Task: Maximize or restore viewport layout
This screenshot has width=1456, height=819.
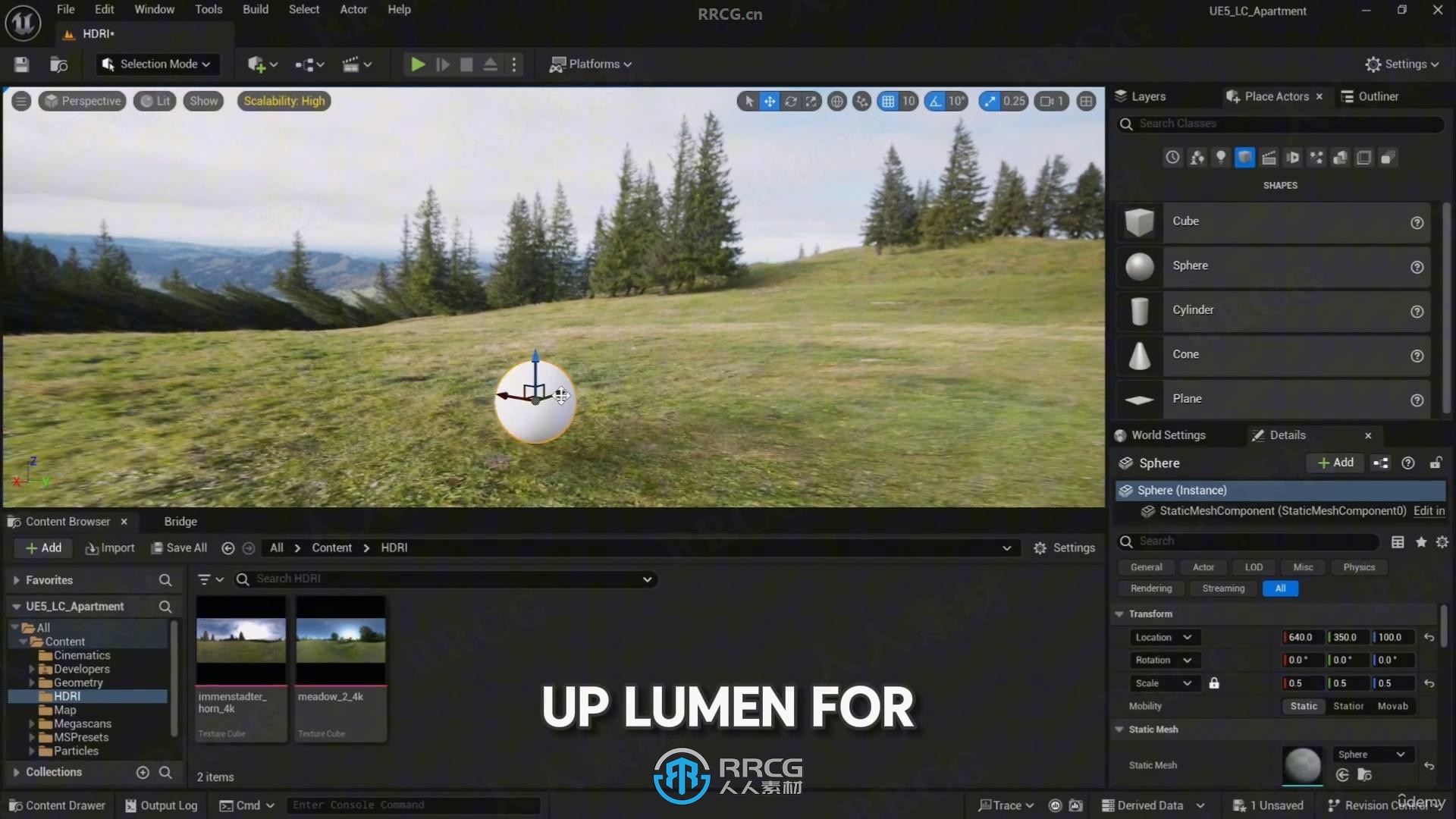Action: click(x=1087, y=101)
